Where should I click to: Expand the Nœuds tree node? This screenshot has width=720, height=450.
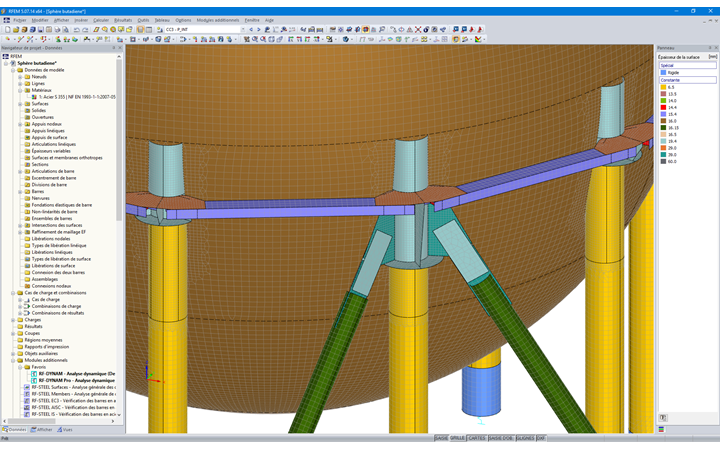click(x=20, y=77)
